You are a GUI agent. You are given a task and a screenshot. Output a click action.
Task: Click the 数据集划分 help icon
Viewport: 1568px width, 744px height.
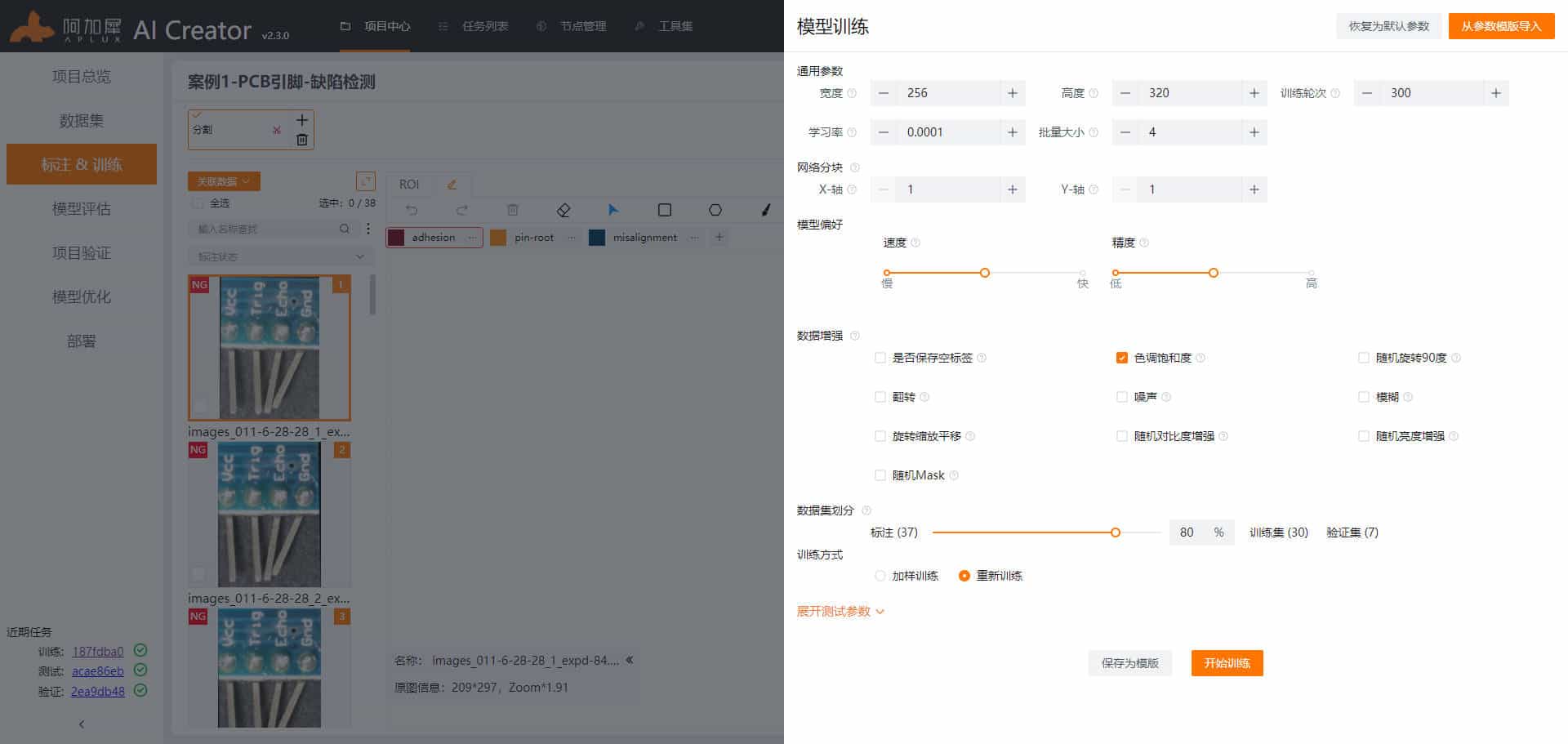click(x=866, y=510)
